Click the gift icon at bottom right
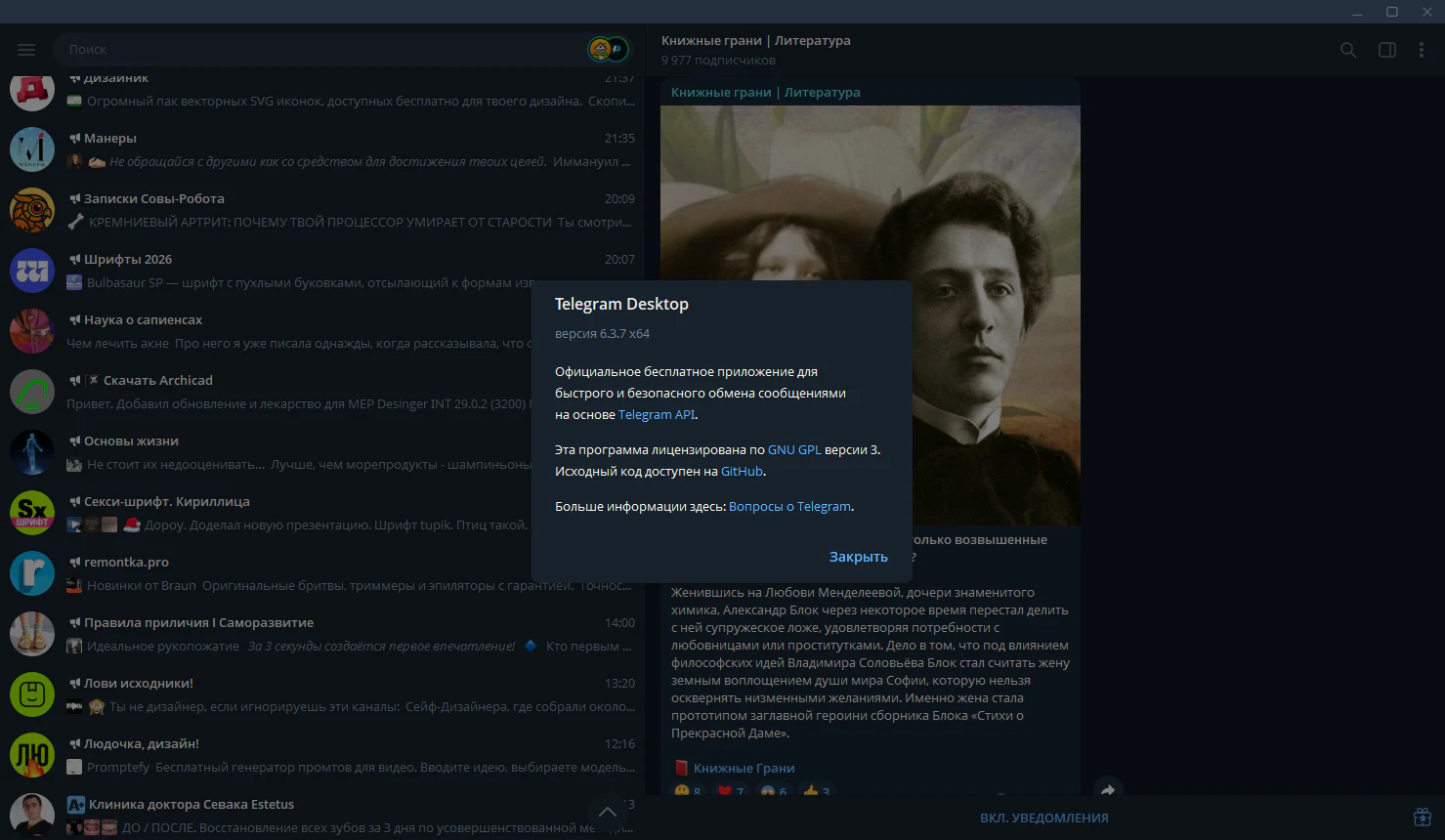Viewport: 1445px width, 840px height. tap(1423, 817)
